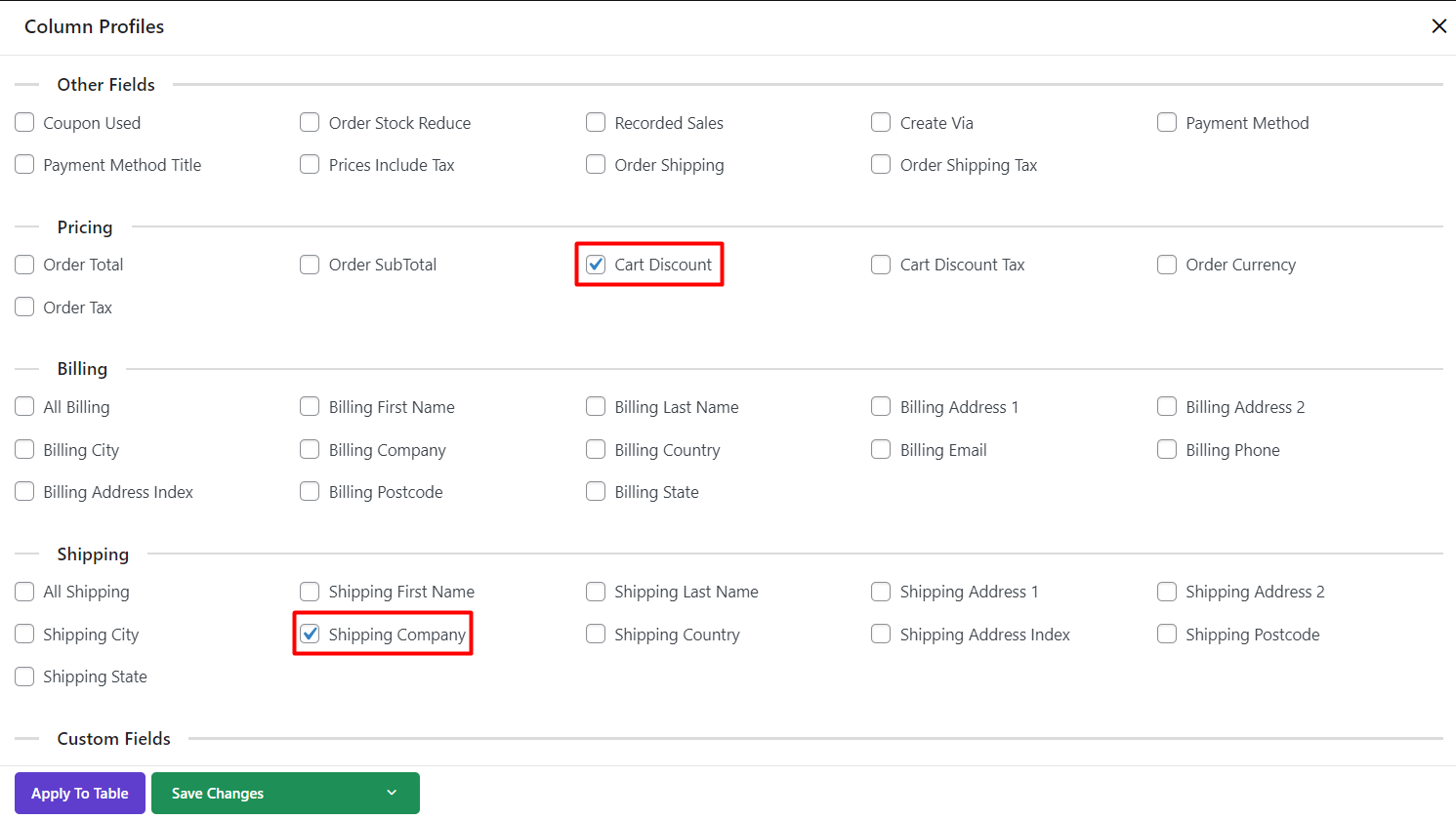Viewport: 1456px width, 820px height.
Task: Select the Billing Postcode checkbox
Action: (310, 492)
